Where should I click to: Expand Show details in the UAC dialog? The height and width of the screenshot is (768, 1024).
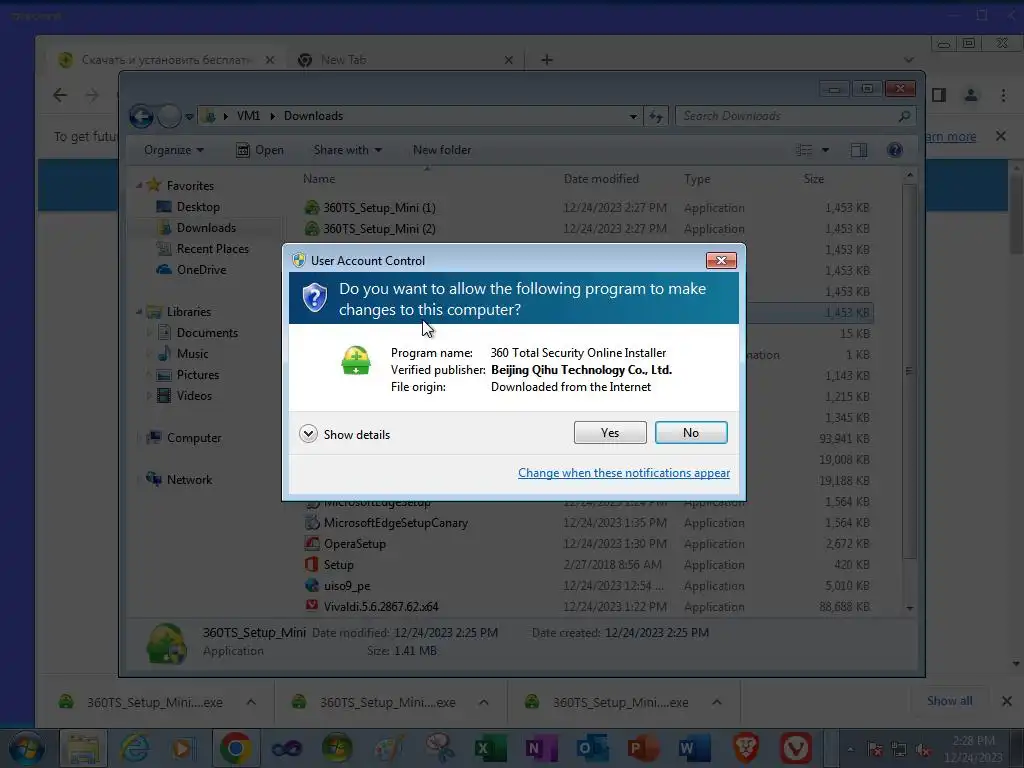coord(345,434)
